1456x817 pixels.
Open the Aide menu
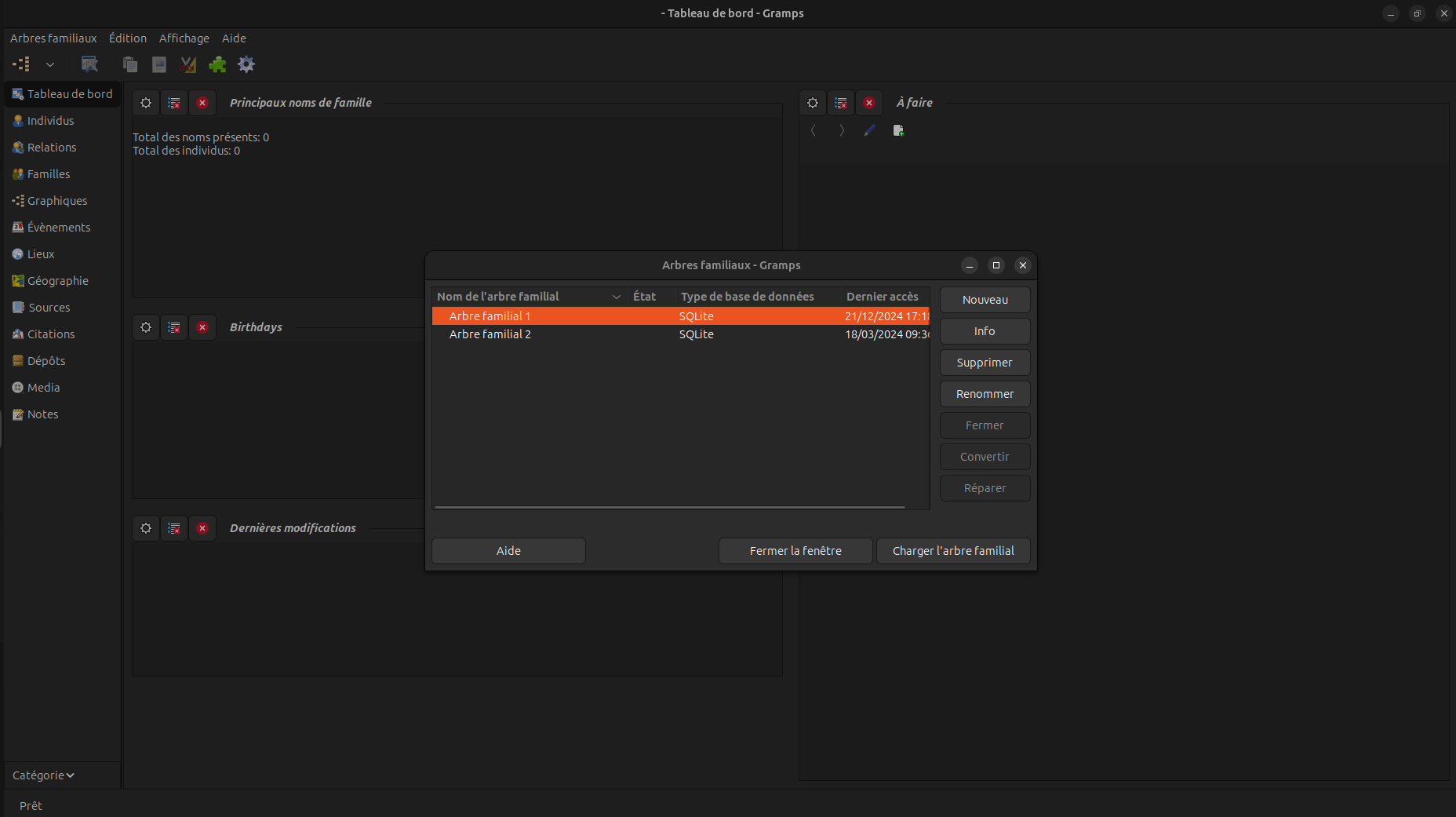pyautogui.click(x=234, y=38)
